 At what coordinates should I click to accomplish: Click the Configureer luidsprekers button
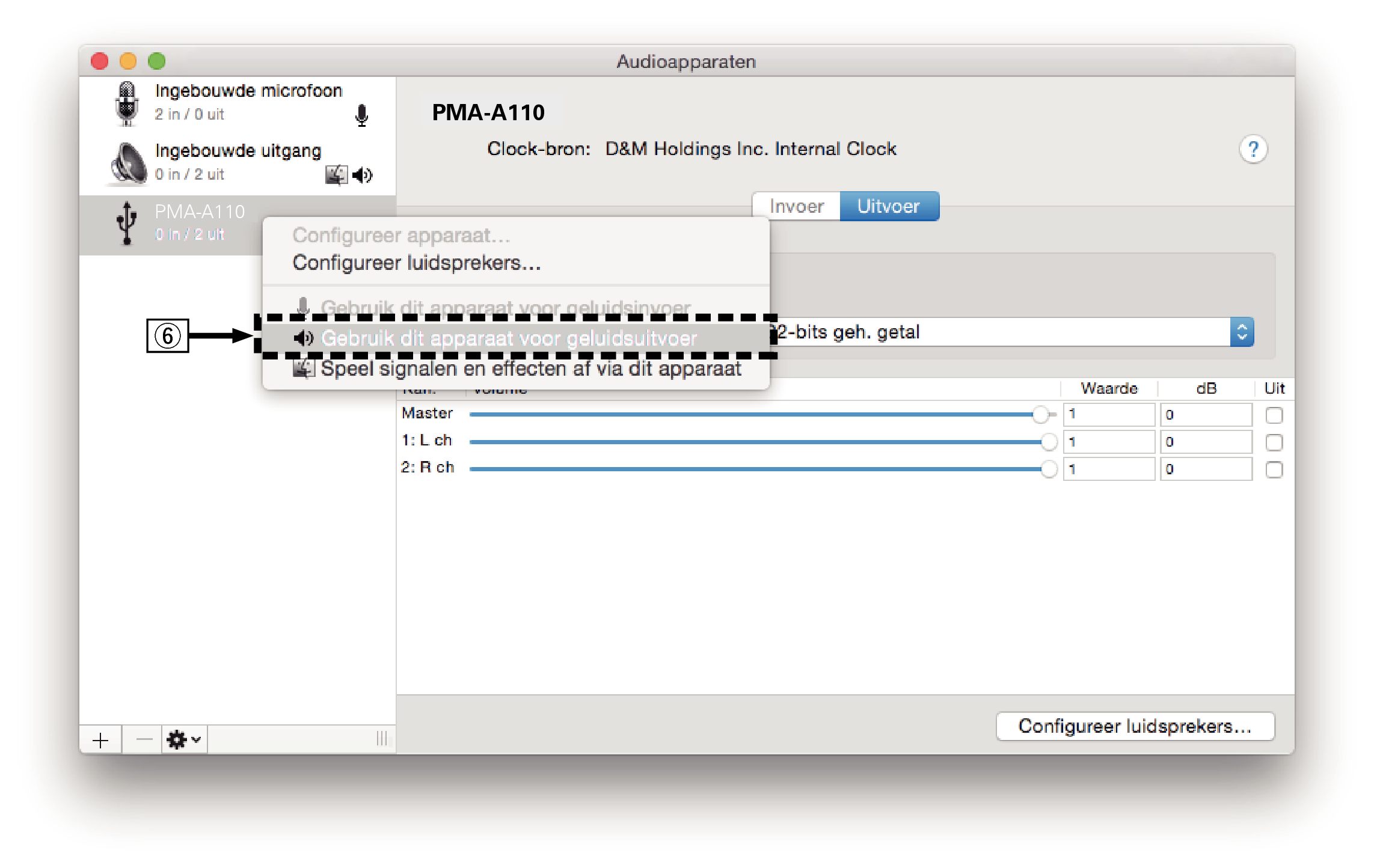coord(1134,726)
